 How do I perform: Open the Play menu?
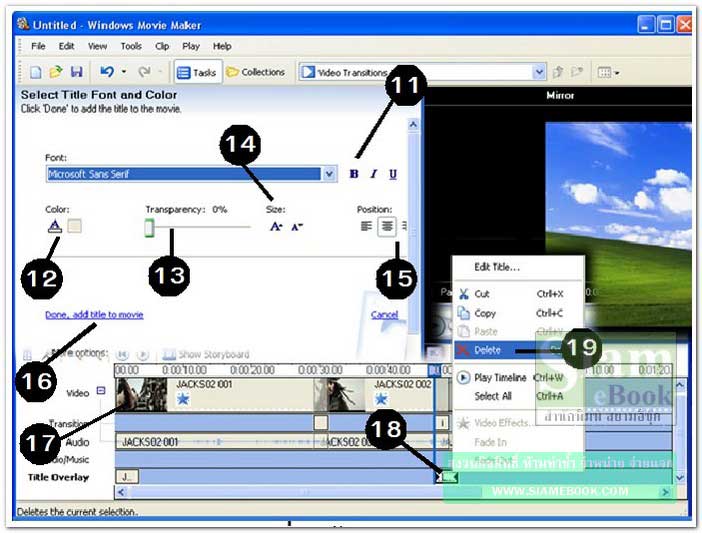[191, 46]
